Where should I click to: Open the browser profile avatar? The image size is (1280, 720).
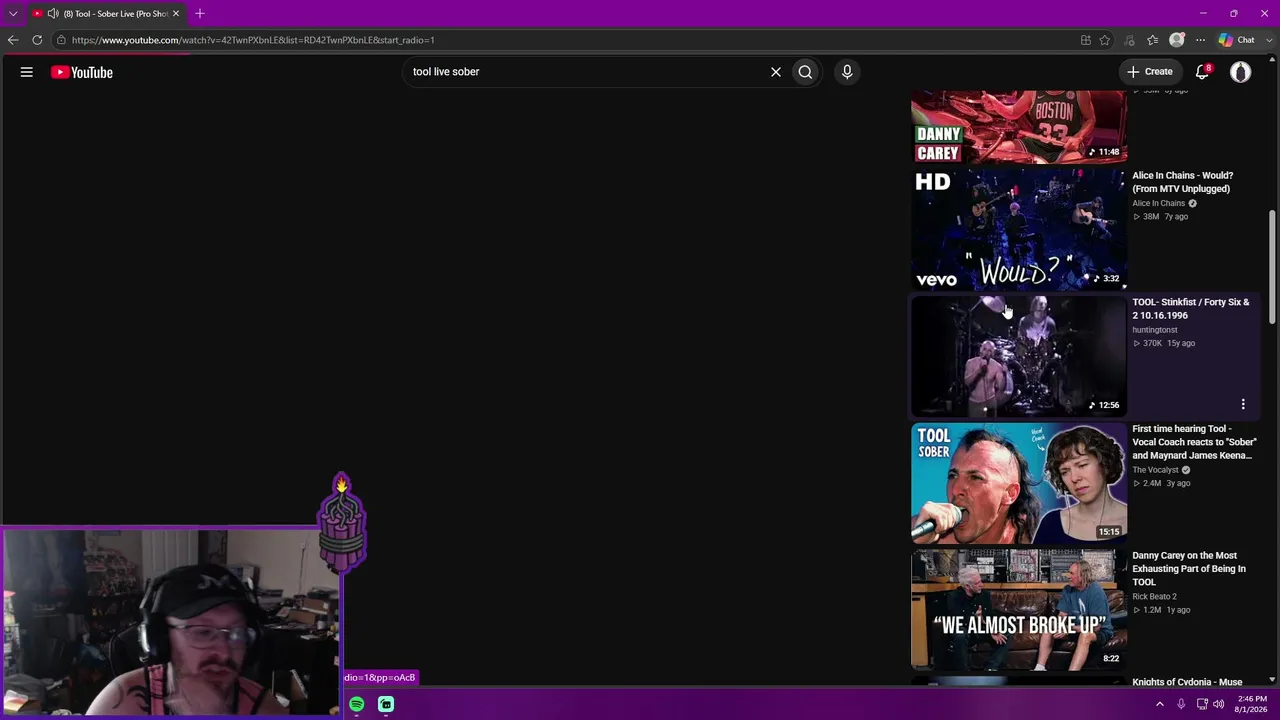1177,40
